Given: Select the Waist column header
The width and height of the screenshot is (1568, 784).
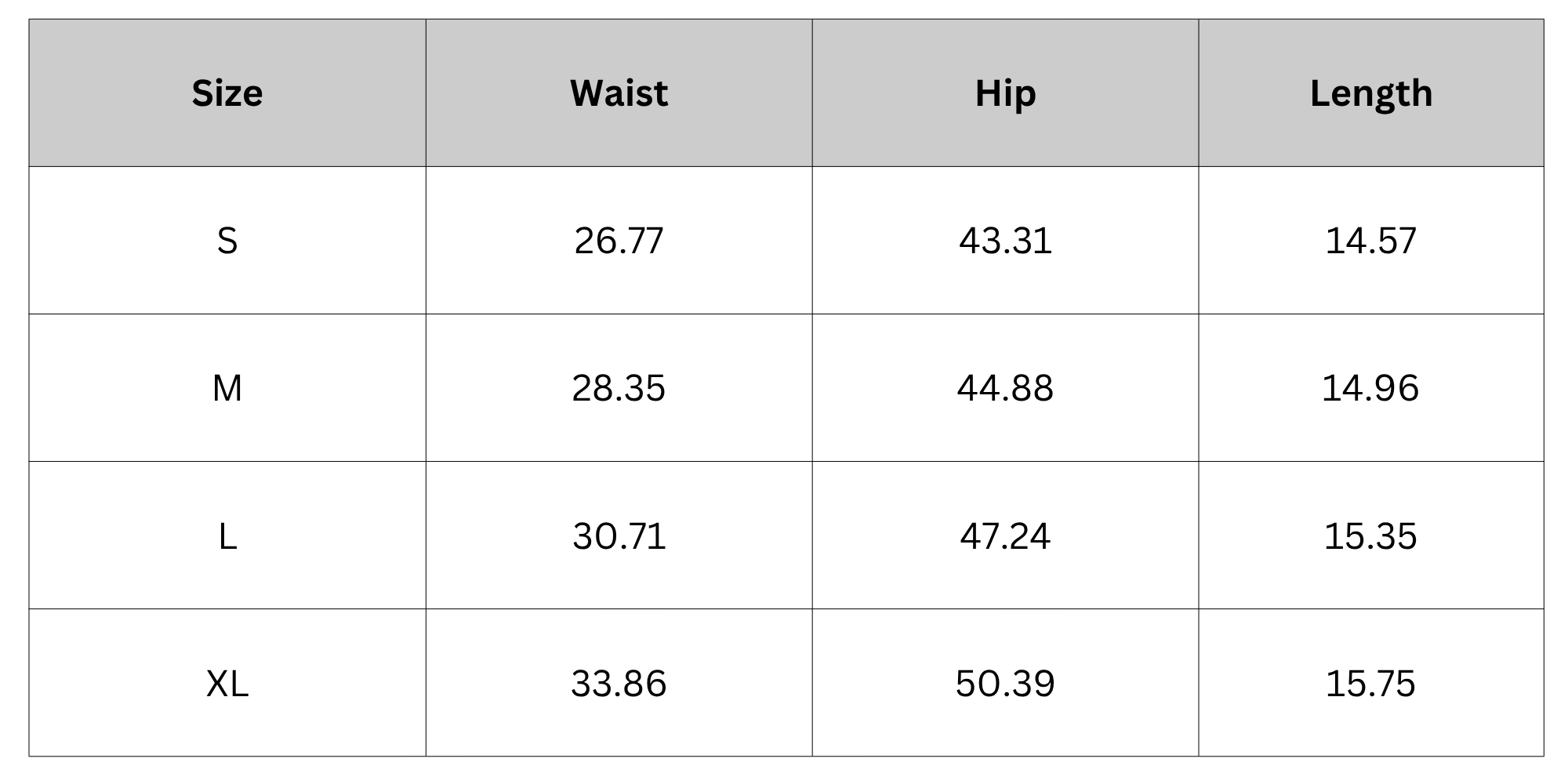Looking at the screenshot, I should click(619, 93).
